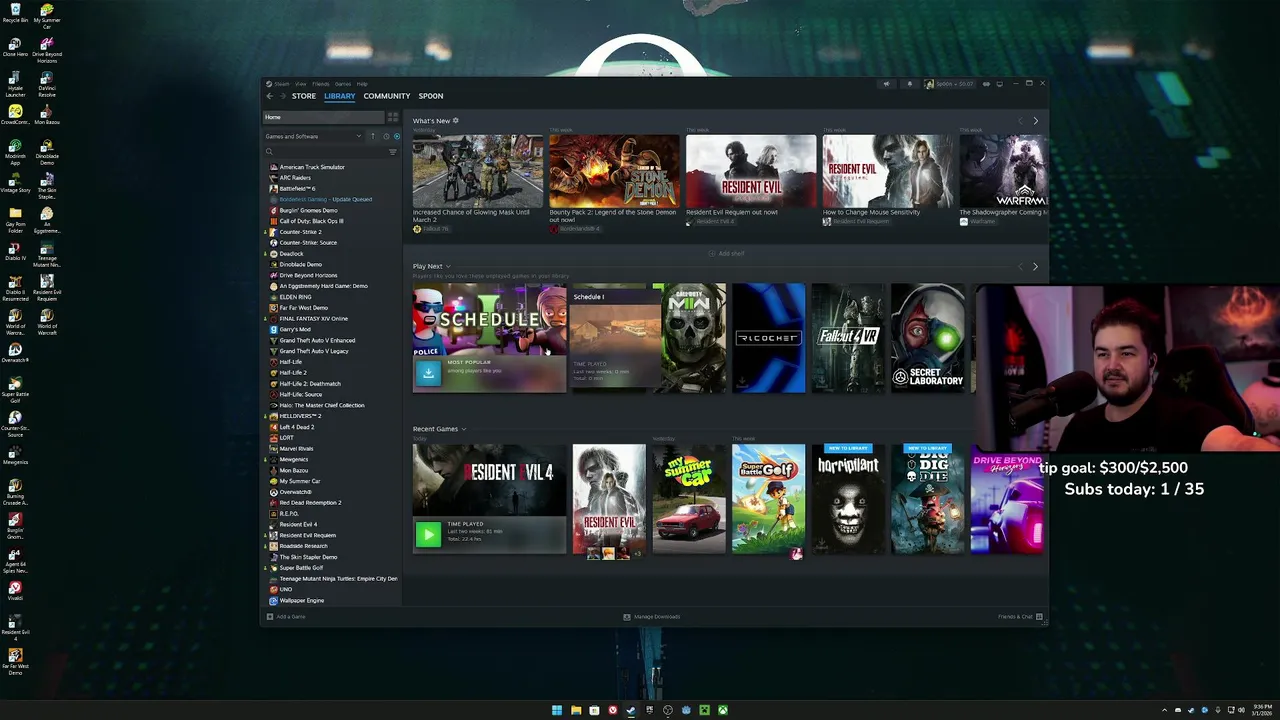Open Manage Downloads at bottom of Steam

pos(651,617)
